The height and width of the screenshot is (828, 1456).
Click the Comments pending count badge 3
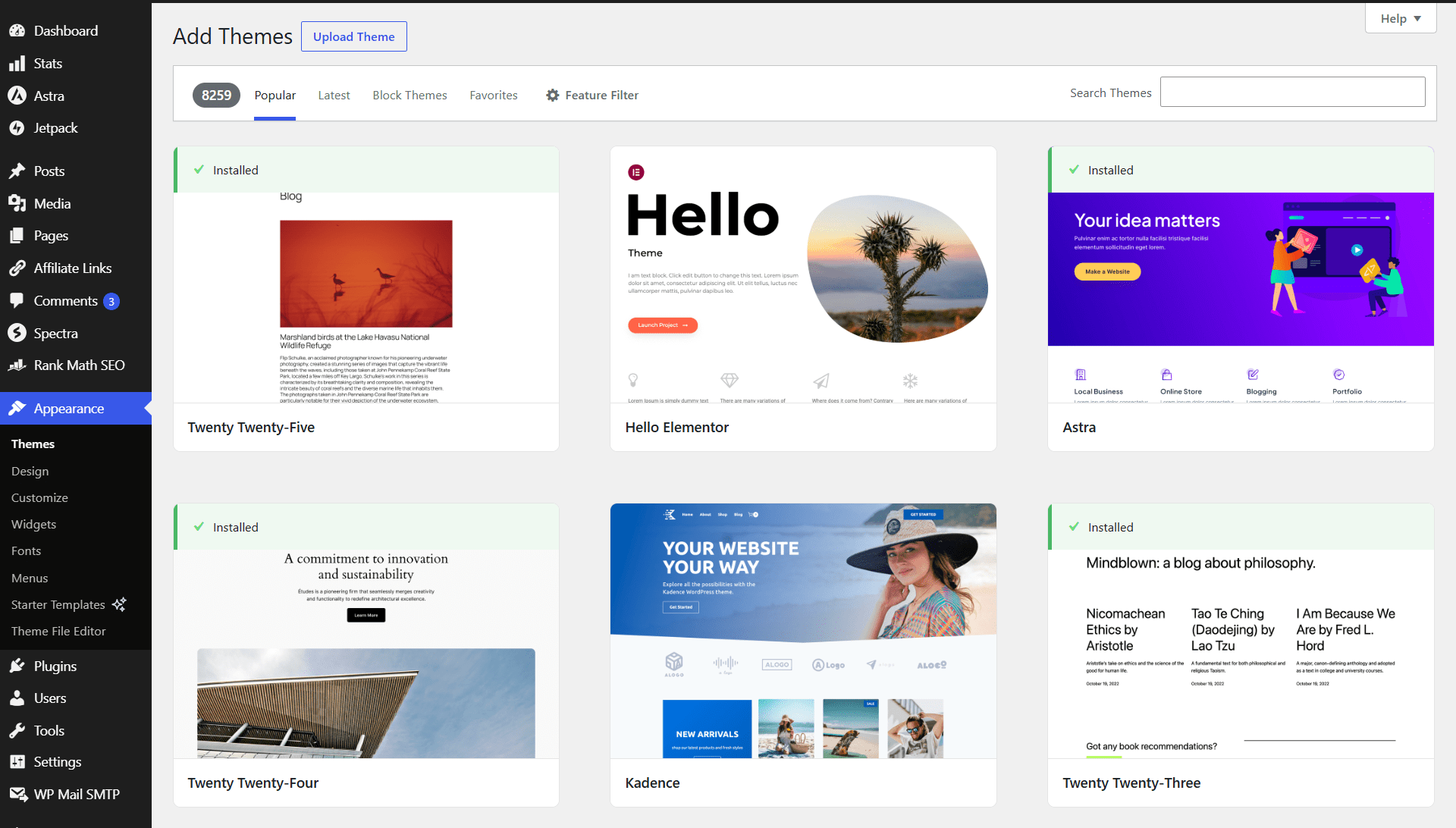coord(111,302)
